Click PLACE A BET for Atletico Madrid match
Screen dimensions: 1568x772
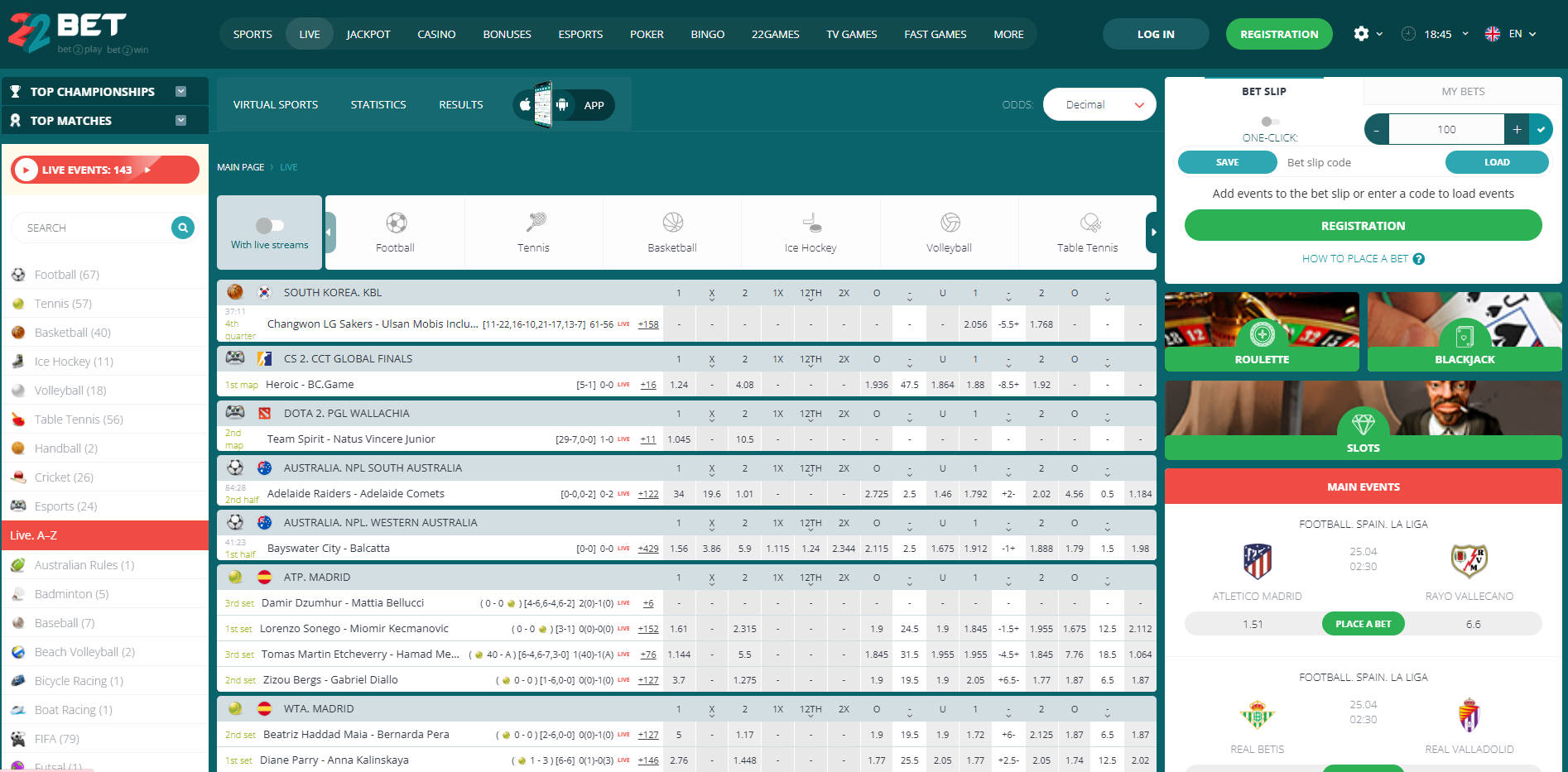click(1363, 623)
